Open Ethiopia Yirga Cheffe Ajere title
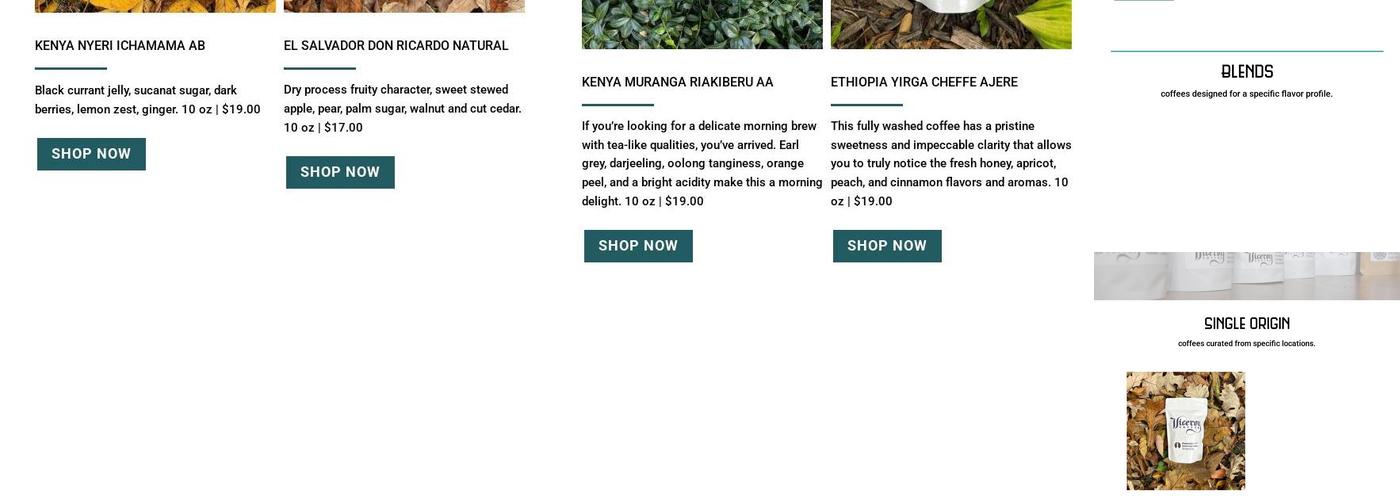 [x=924, y=82]
